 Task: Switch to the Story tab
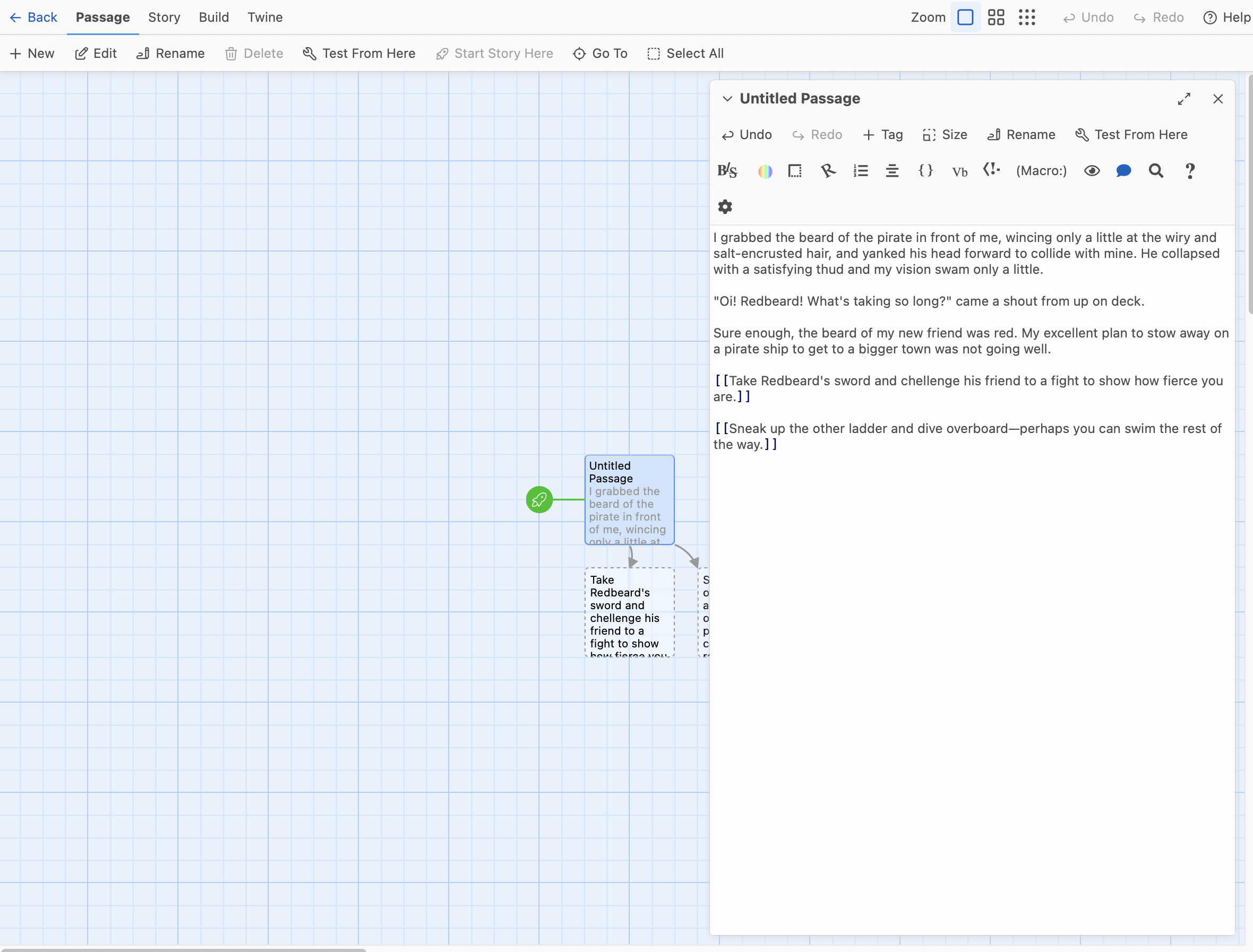pos(164,18)
